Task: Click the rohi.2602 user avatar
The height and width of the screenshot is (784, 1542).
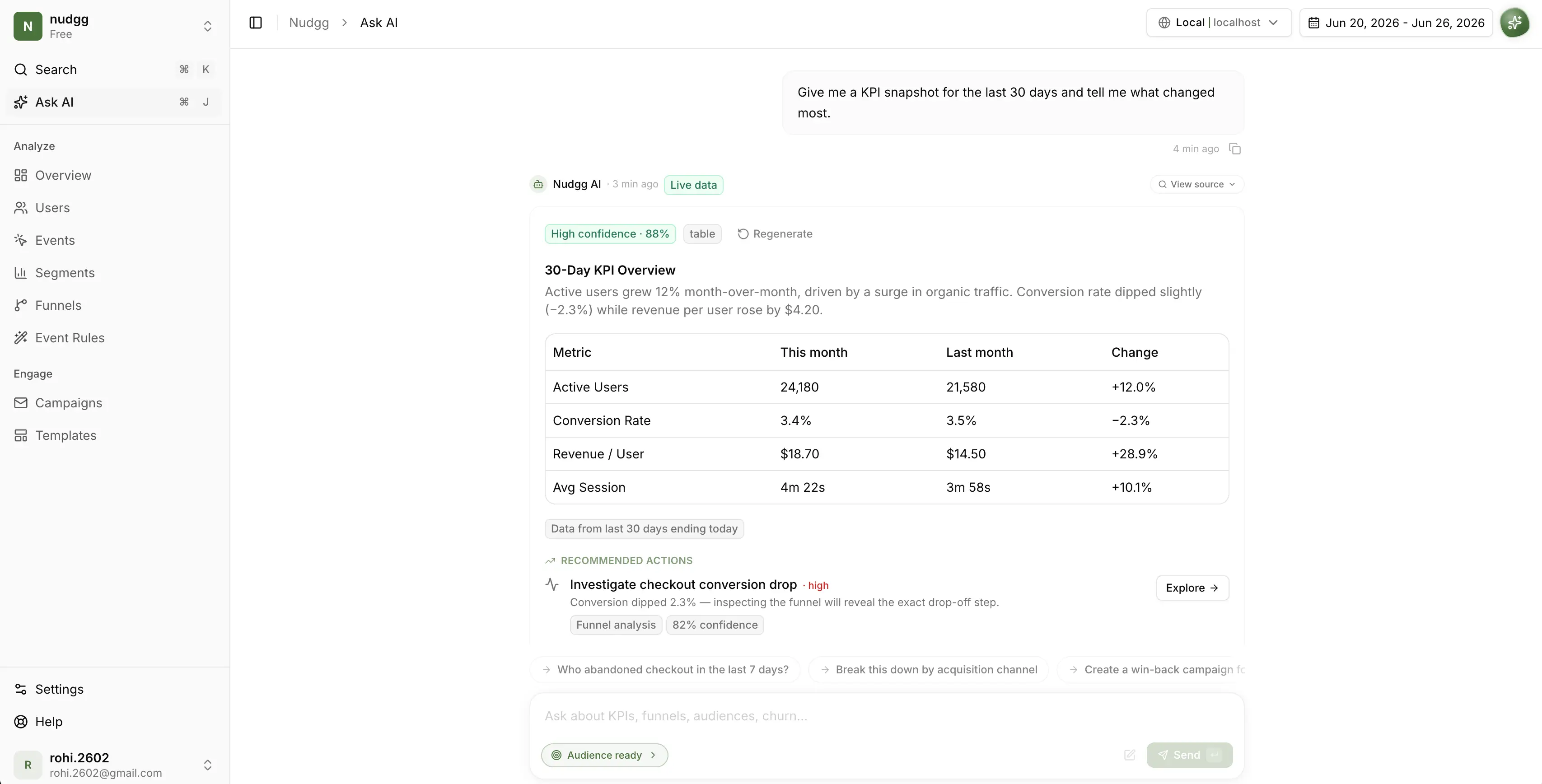Action: 28,764
